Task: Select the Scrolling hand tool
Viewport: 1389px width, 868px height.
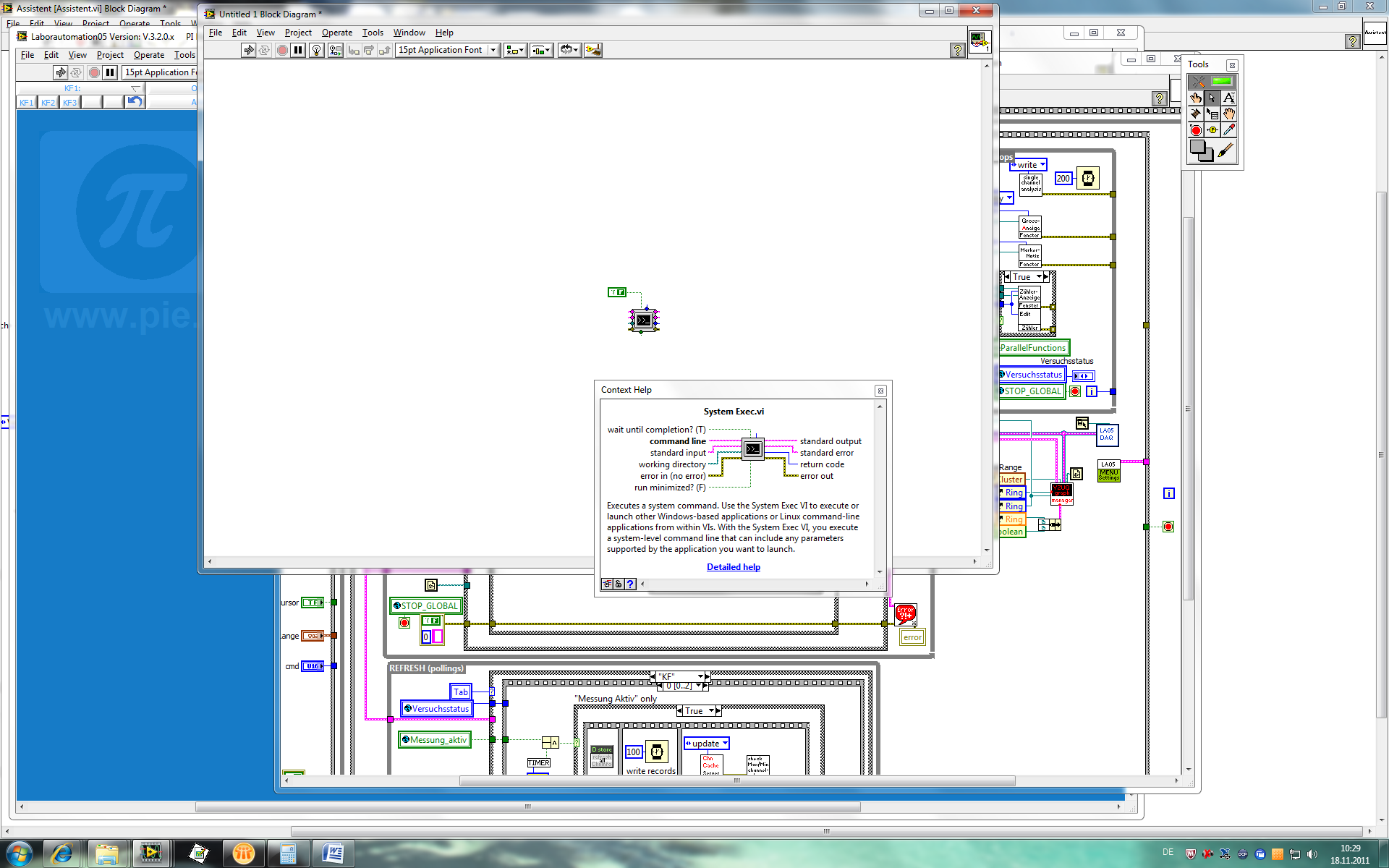Action: pos(1229,114)
